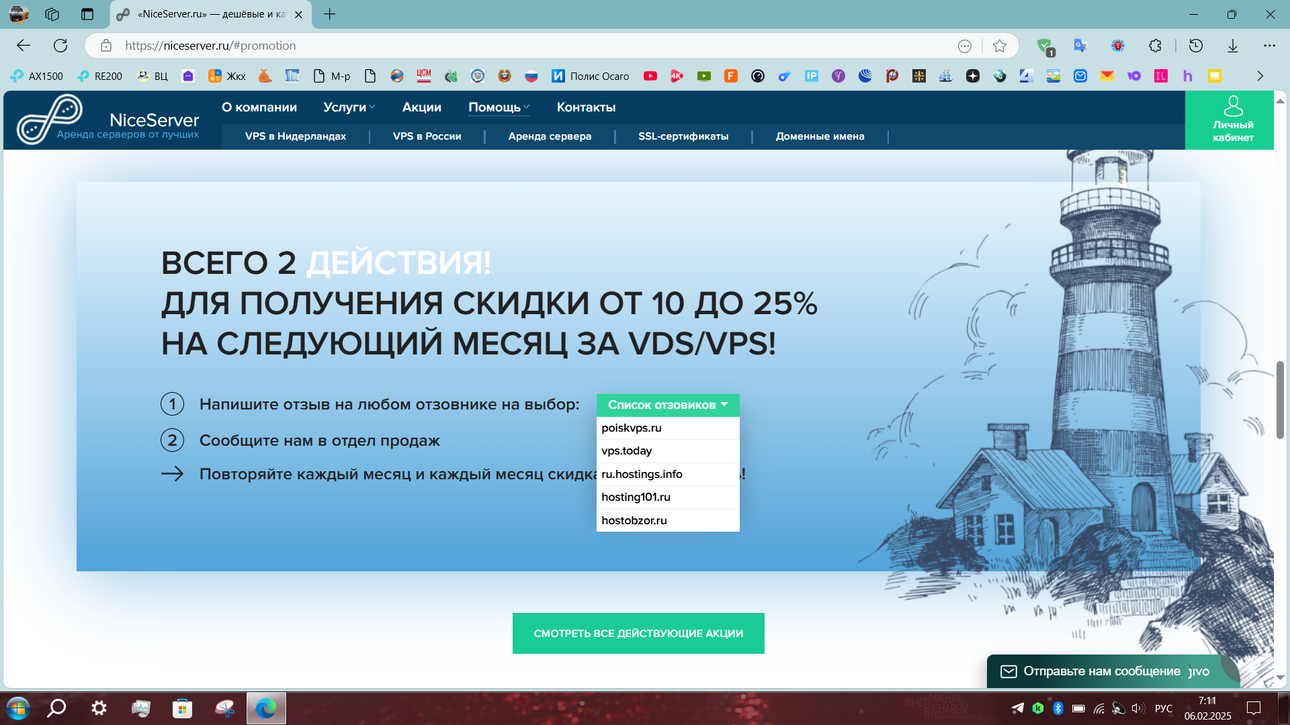This screenshot has width=1290, height=725.
Task: Open taskbar search magnifier
Action: (x=57, y=708)
